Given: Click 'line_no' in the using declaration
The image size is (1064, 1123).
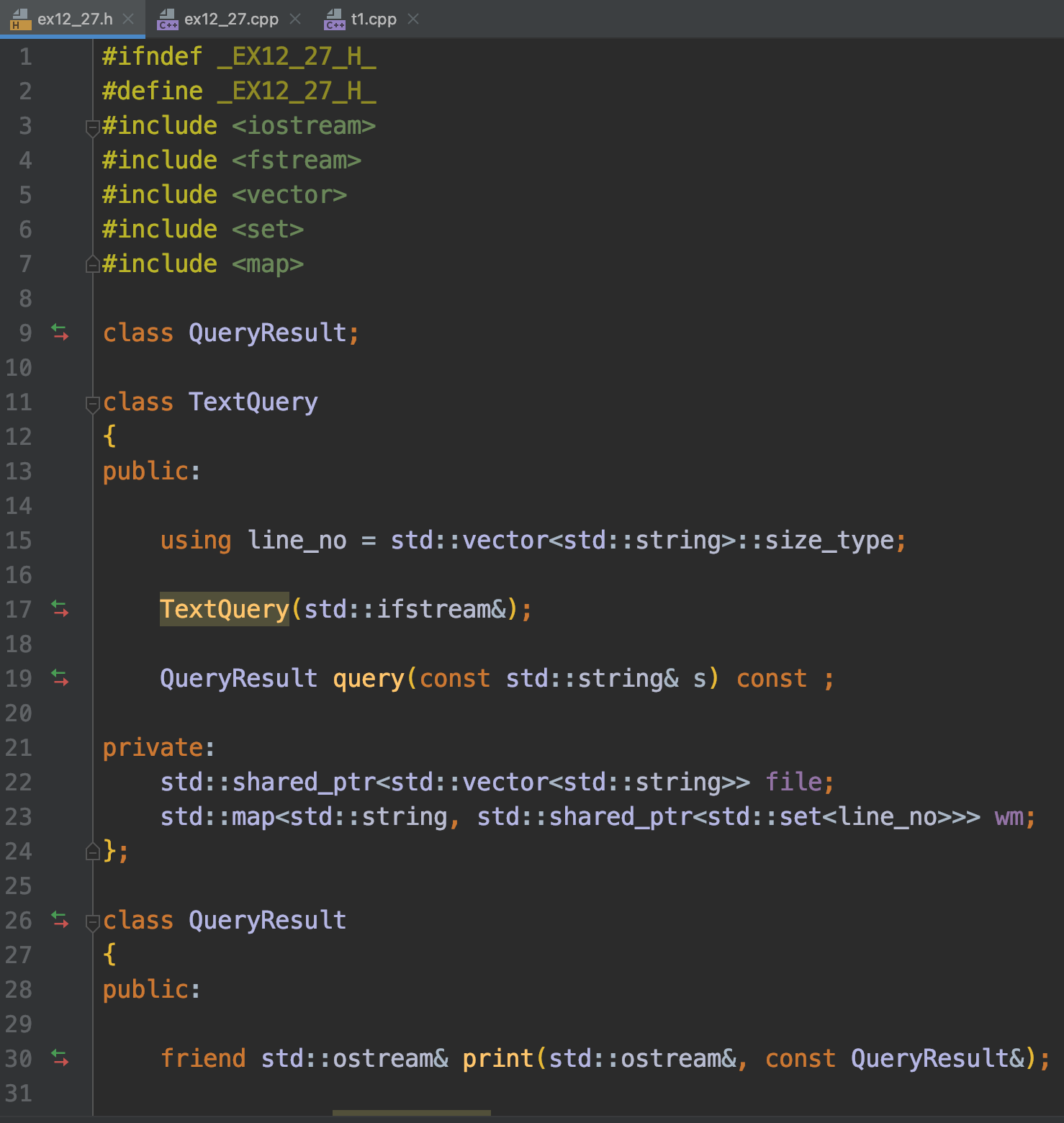Looking at the screenshot, I should click(297, 541).
